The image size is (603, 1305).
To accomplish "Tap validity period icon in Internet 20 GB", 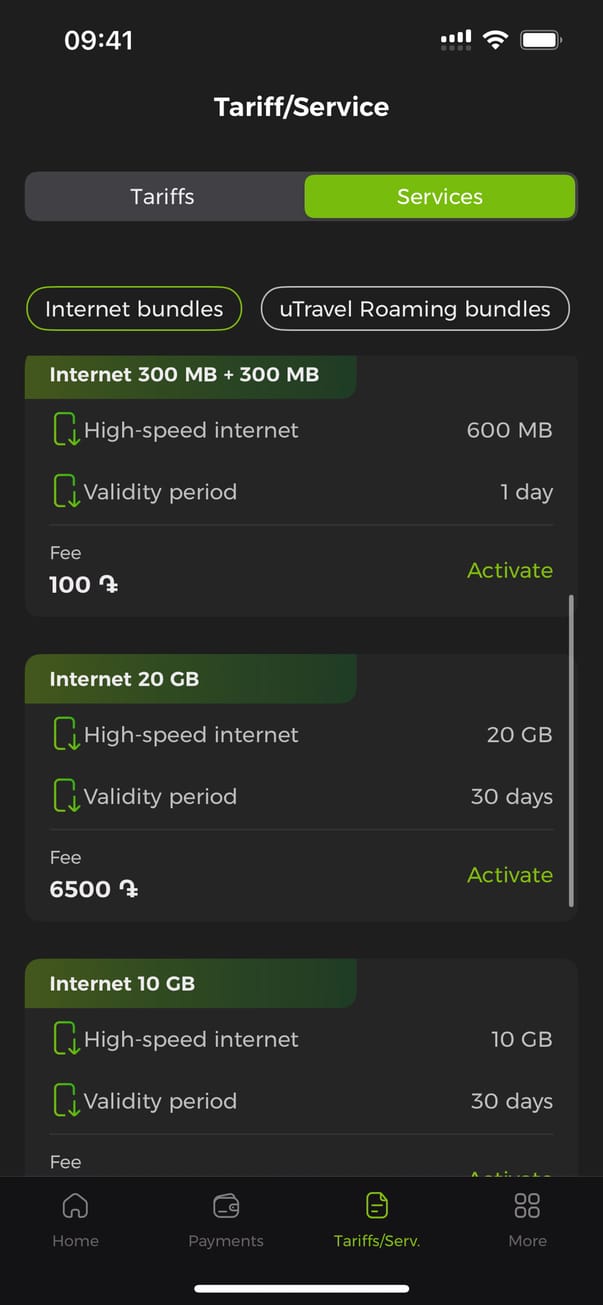I will click(x=66, y=797).
